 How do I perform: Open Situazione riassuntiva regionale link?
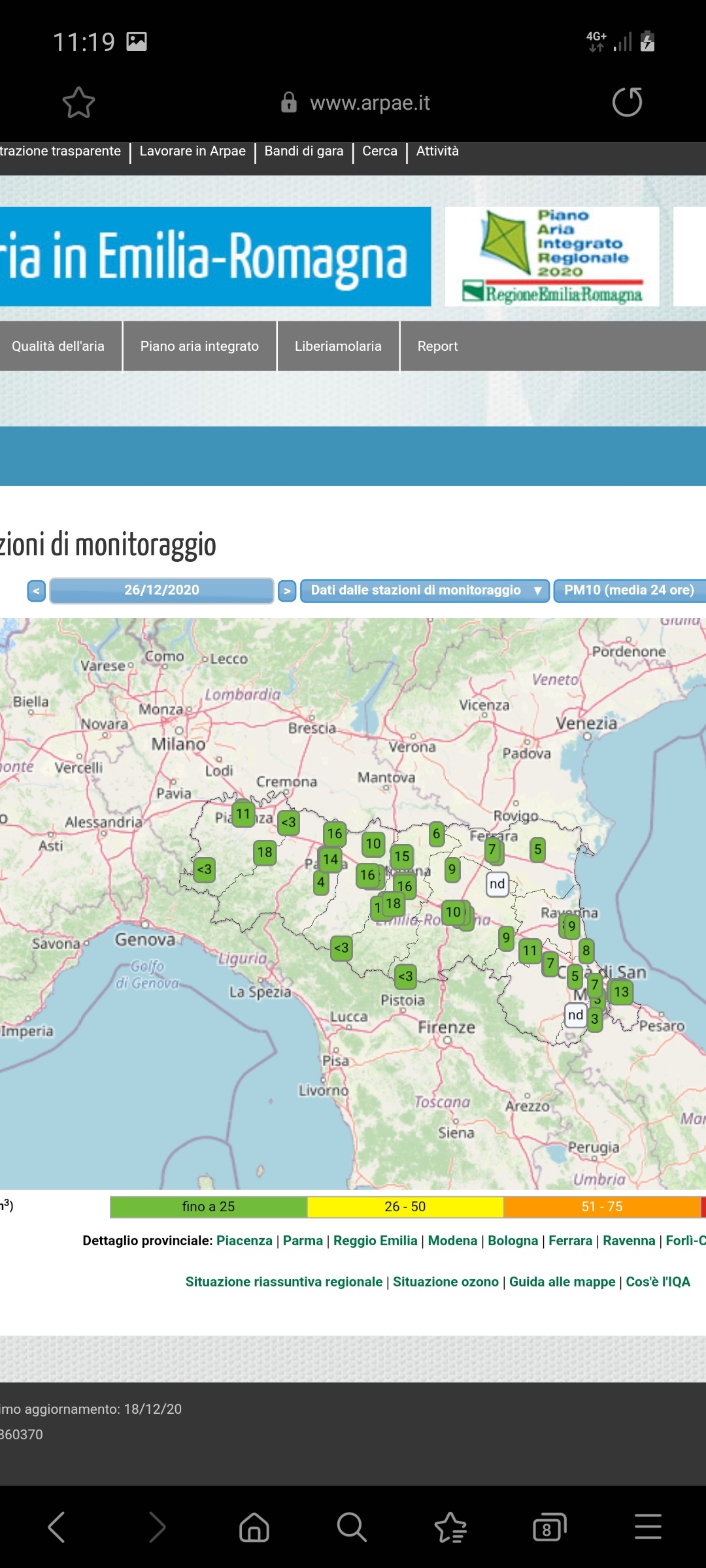coord(284,1282)
